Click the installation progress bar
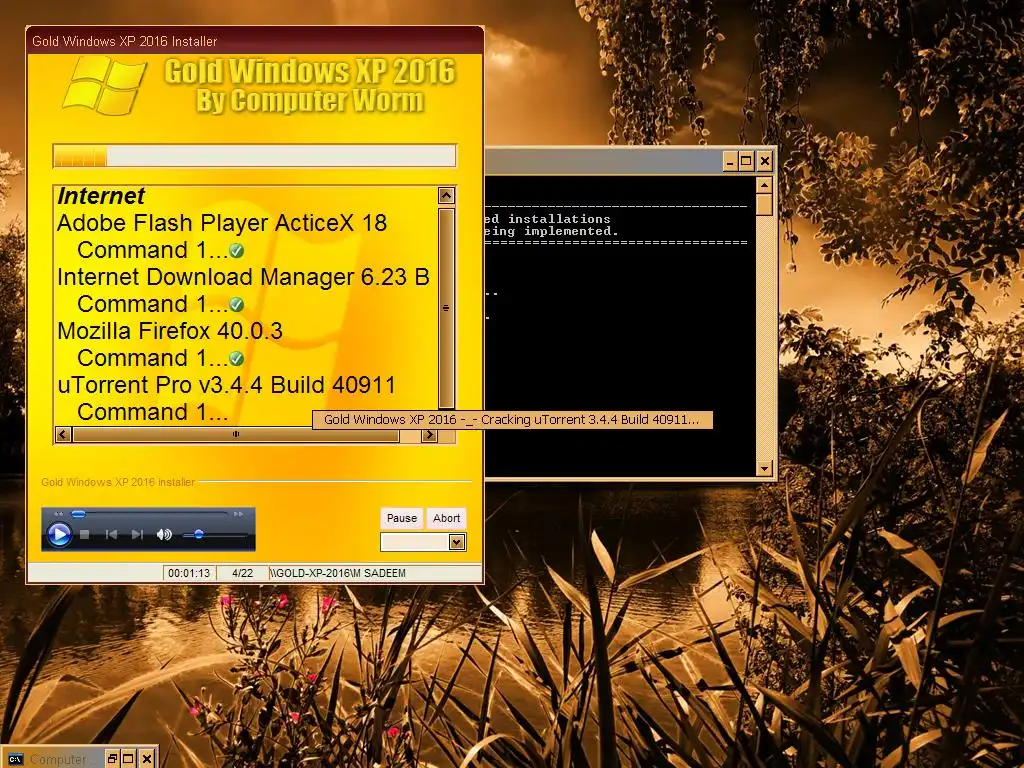1024x768 pixels. tap(255, 156)
